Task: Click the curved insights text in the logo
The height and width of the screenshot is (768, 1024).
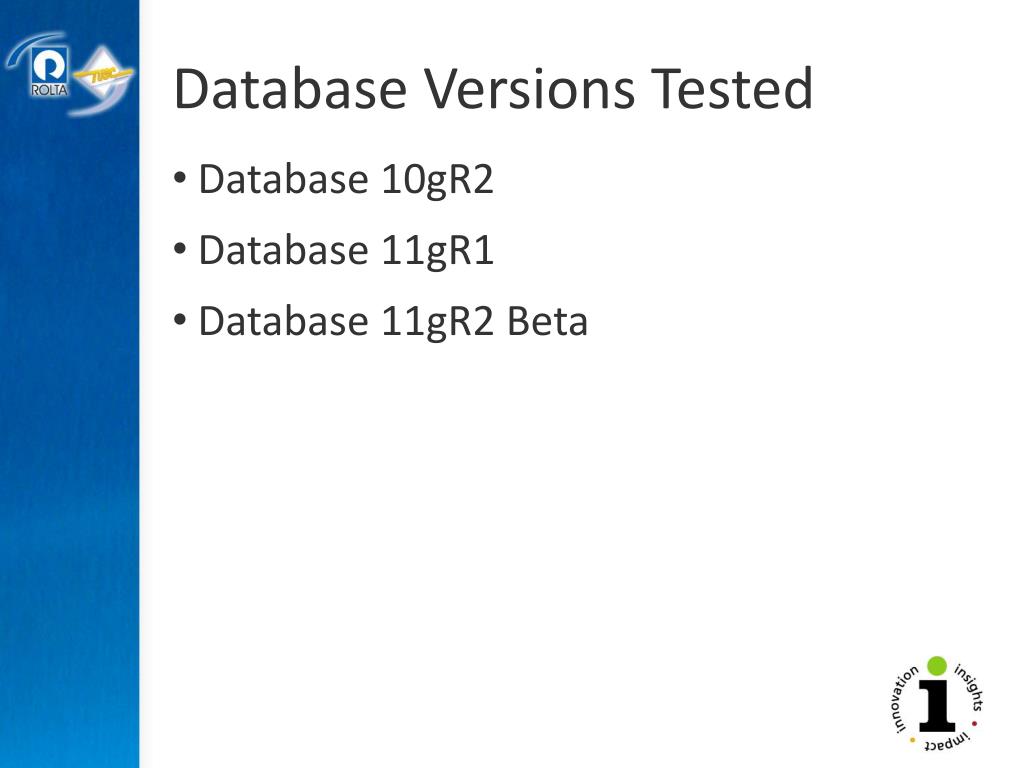Action: [x=970, y=687]
